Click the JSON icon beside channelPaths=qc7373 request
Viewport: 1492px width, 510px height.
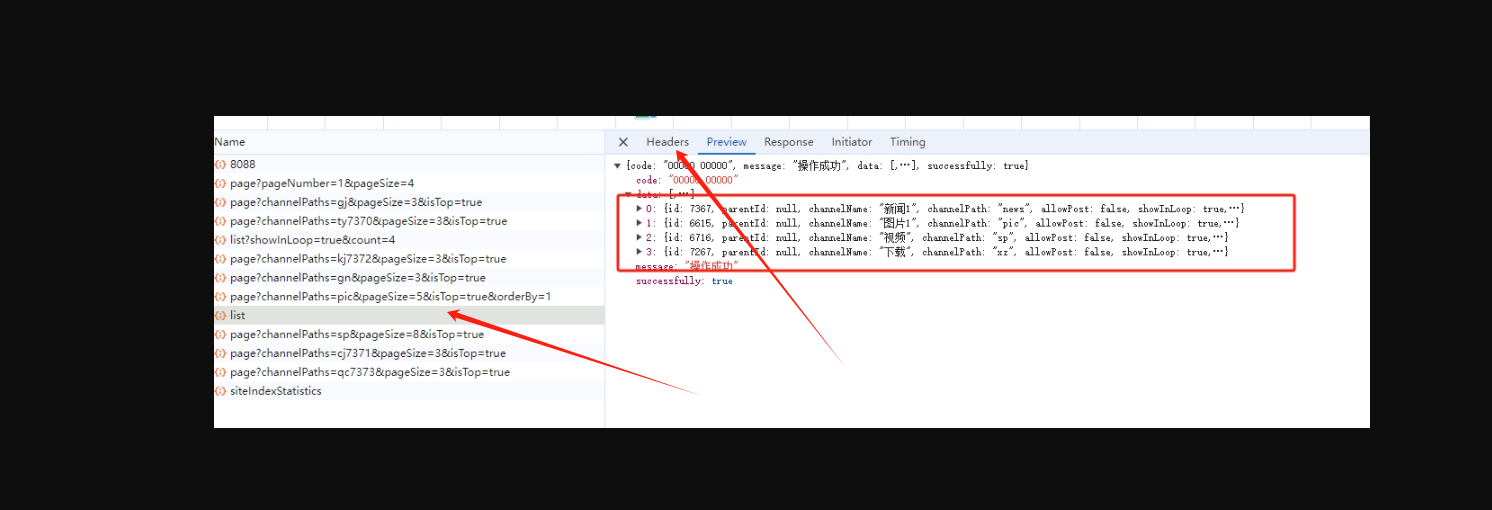[220, 372]
